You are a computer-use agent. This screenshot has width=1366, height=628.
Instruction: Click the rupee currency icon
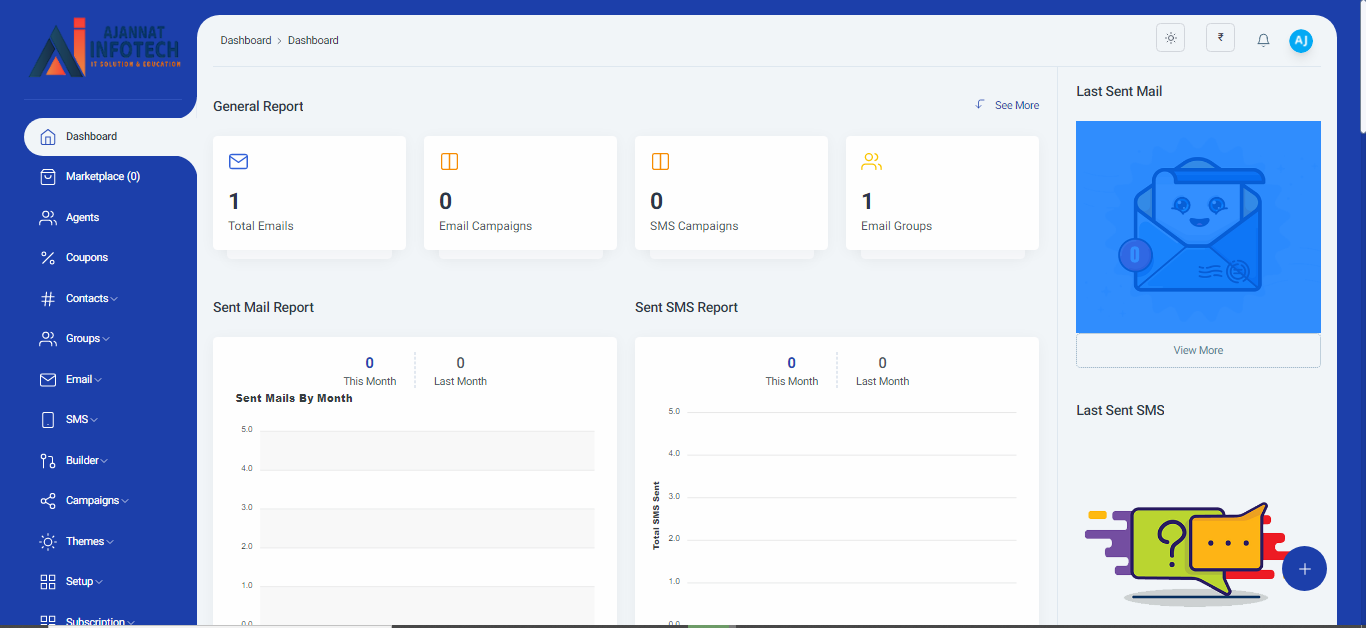tap(1220, 38)
